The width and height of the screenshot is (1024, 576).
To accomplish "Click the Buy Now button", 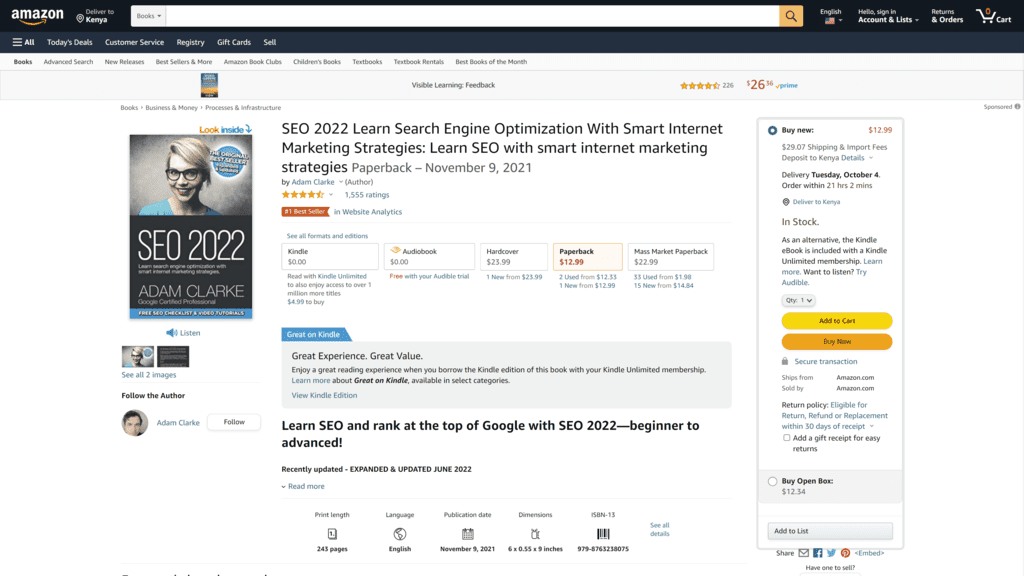I will [x=837, y=342].
